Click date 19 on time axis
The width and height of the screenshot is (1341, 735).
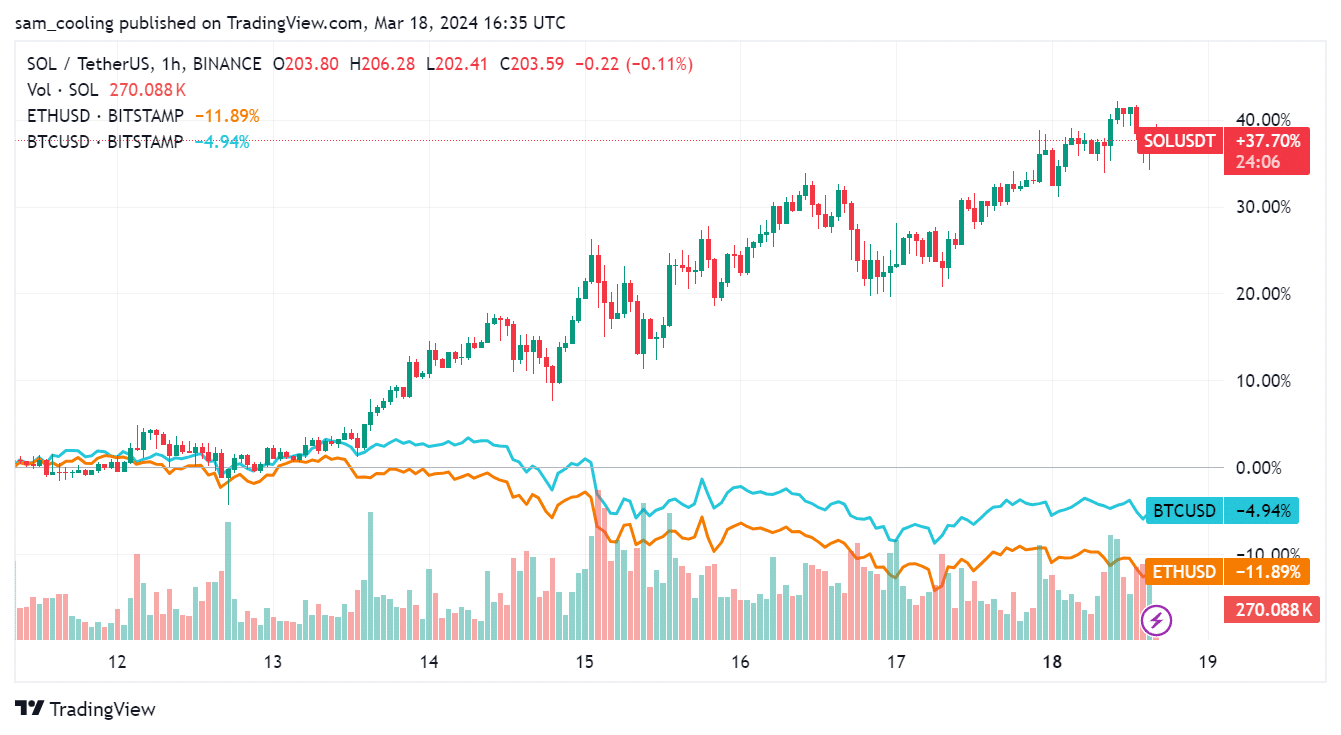click(1207, 662)
